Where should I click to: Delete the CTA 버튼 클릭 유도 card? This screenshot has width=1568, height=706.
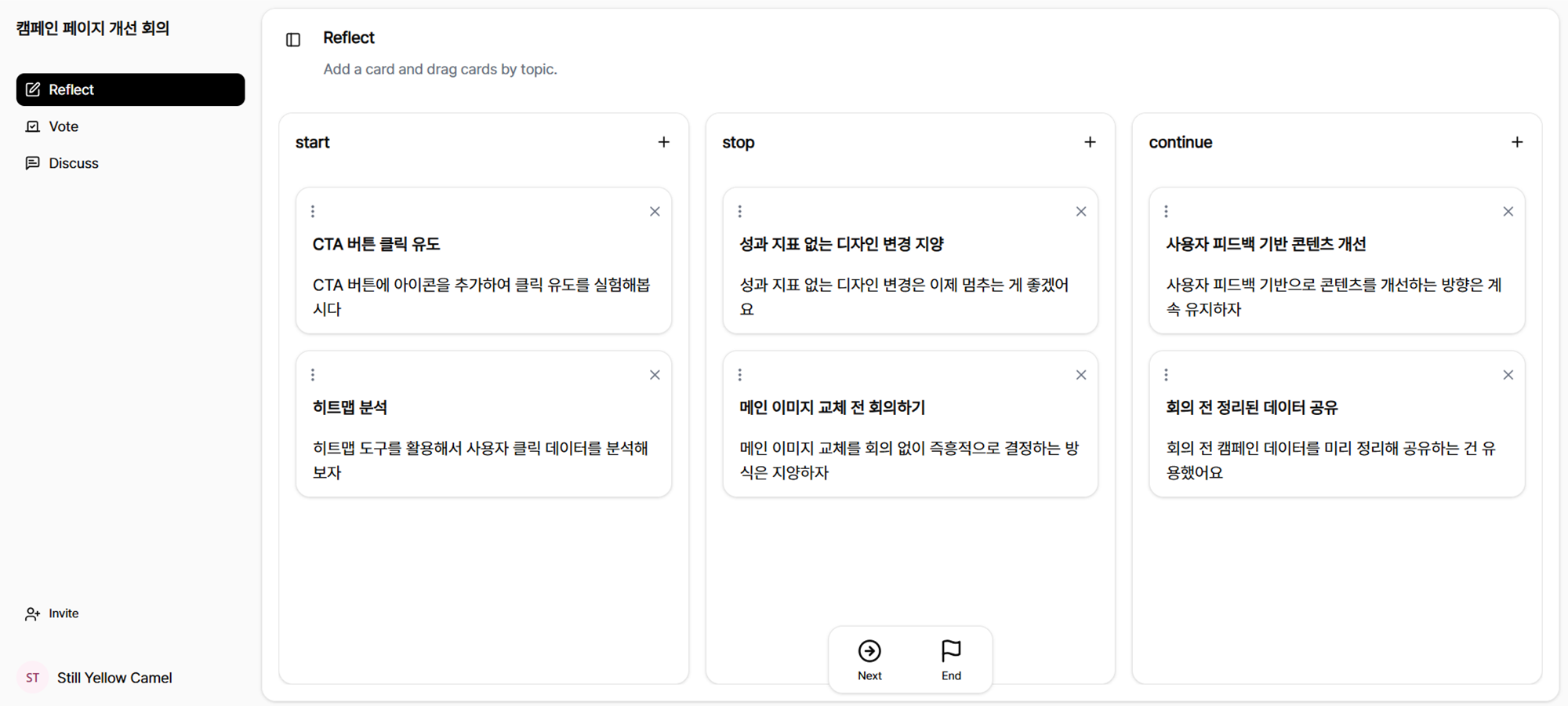655,212
